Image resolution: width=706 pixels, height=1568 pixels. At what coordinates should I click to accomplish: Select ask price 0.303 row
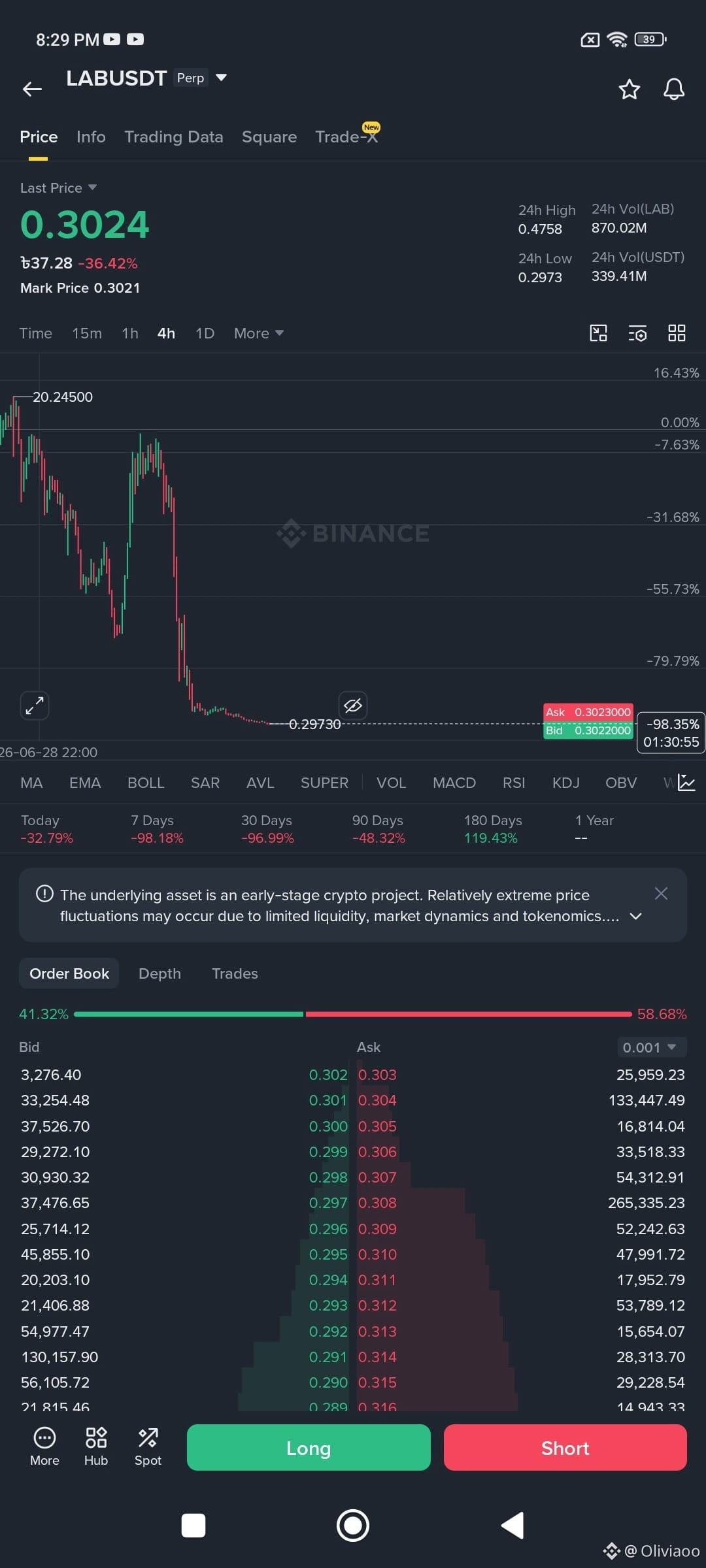click(x=521, y=1075)
